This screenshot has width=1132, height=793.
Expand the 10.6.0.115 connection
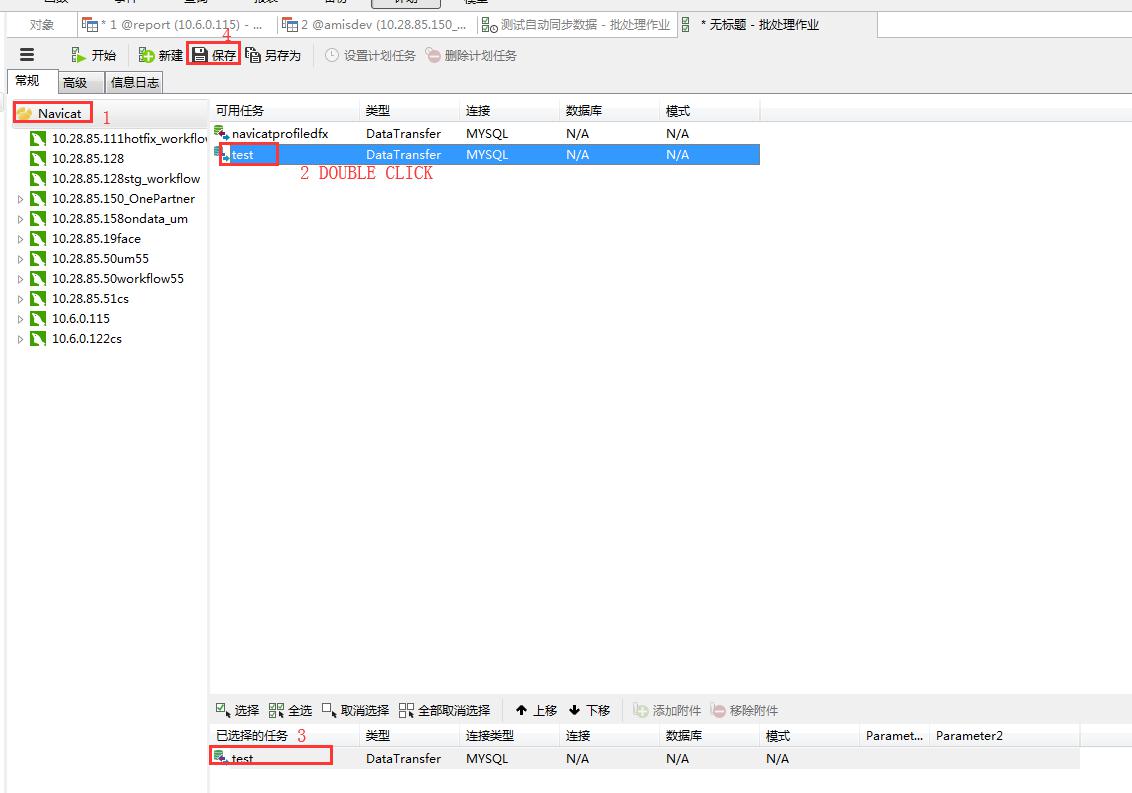point(20,318)
